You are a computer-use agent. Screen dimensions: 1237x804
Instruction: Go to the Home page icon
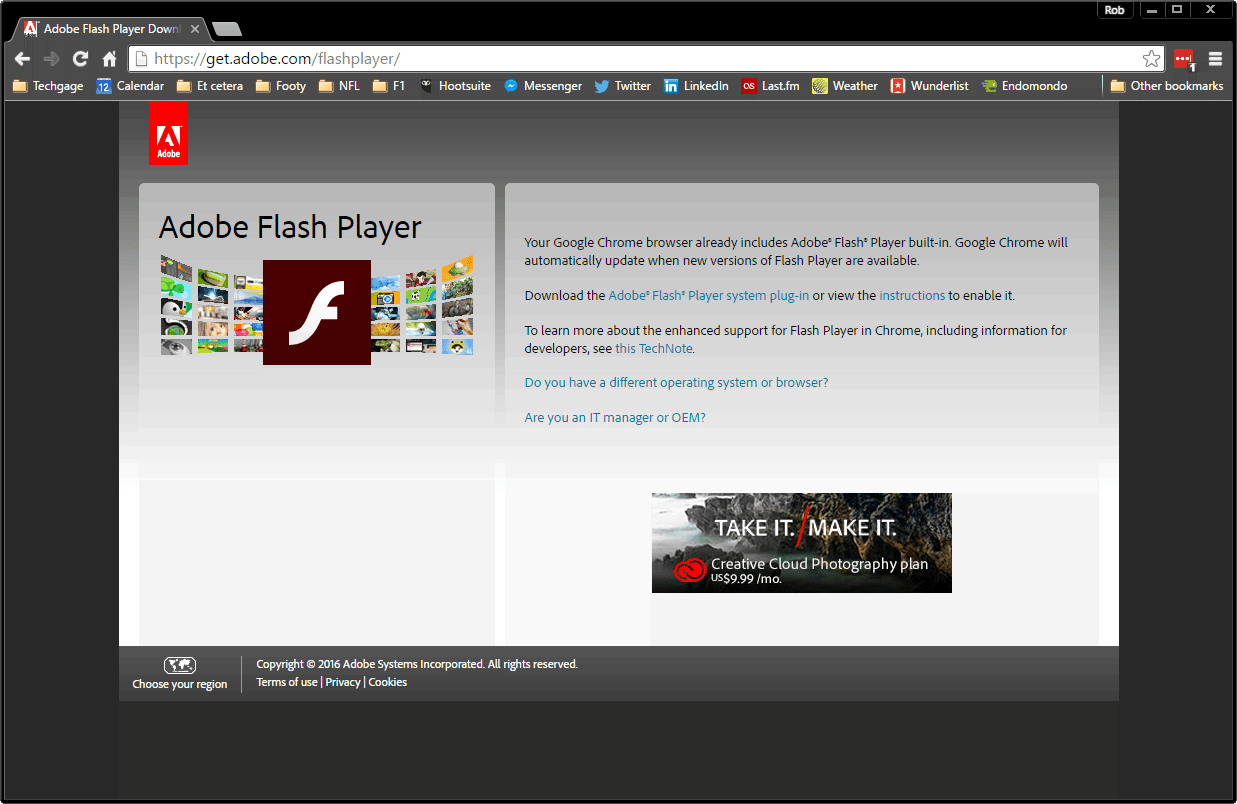(110, 59)
